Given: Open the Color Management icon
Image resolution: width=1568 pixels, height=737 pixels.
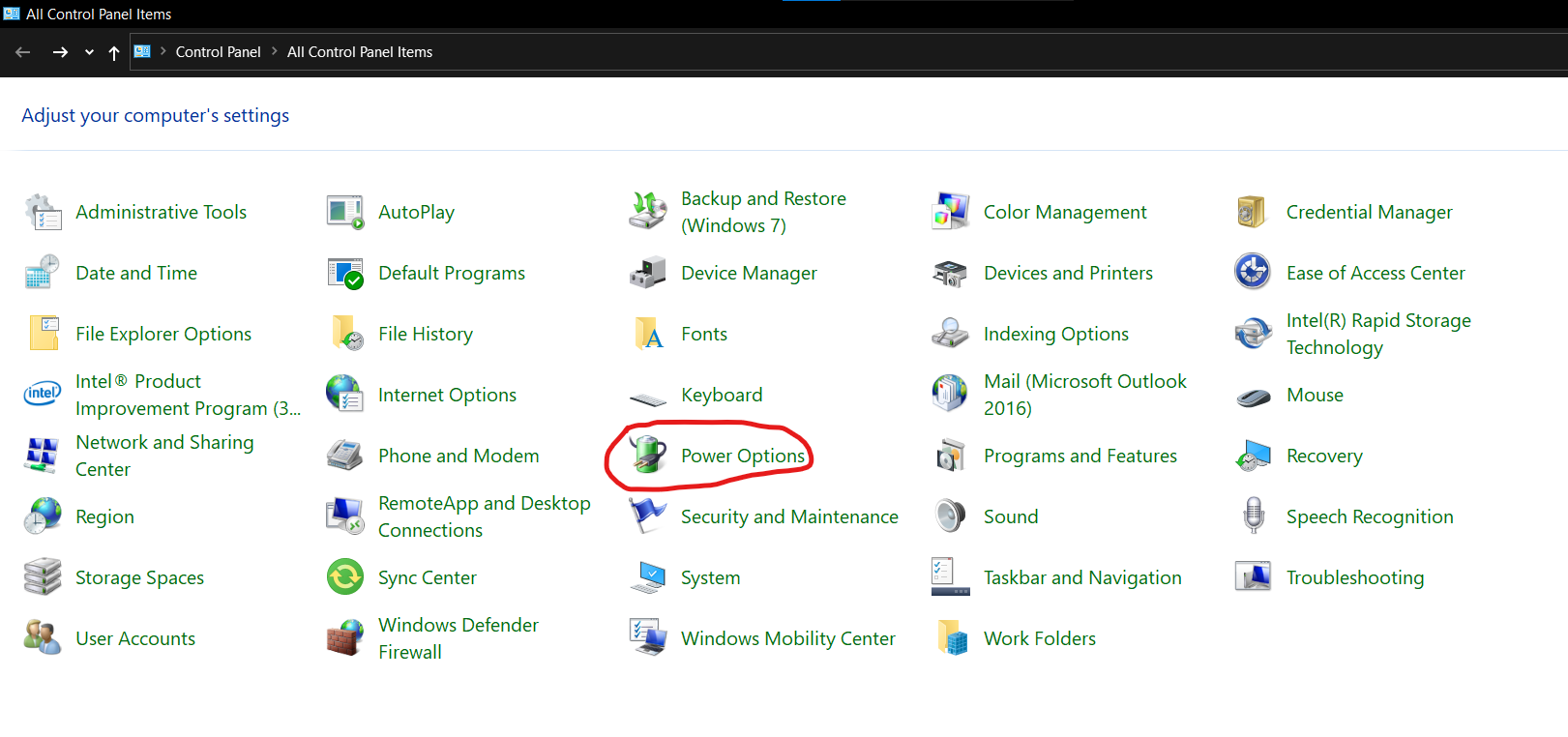Looking at the screenshot, I should (951, 212).
